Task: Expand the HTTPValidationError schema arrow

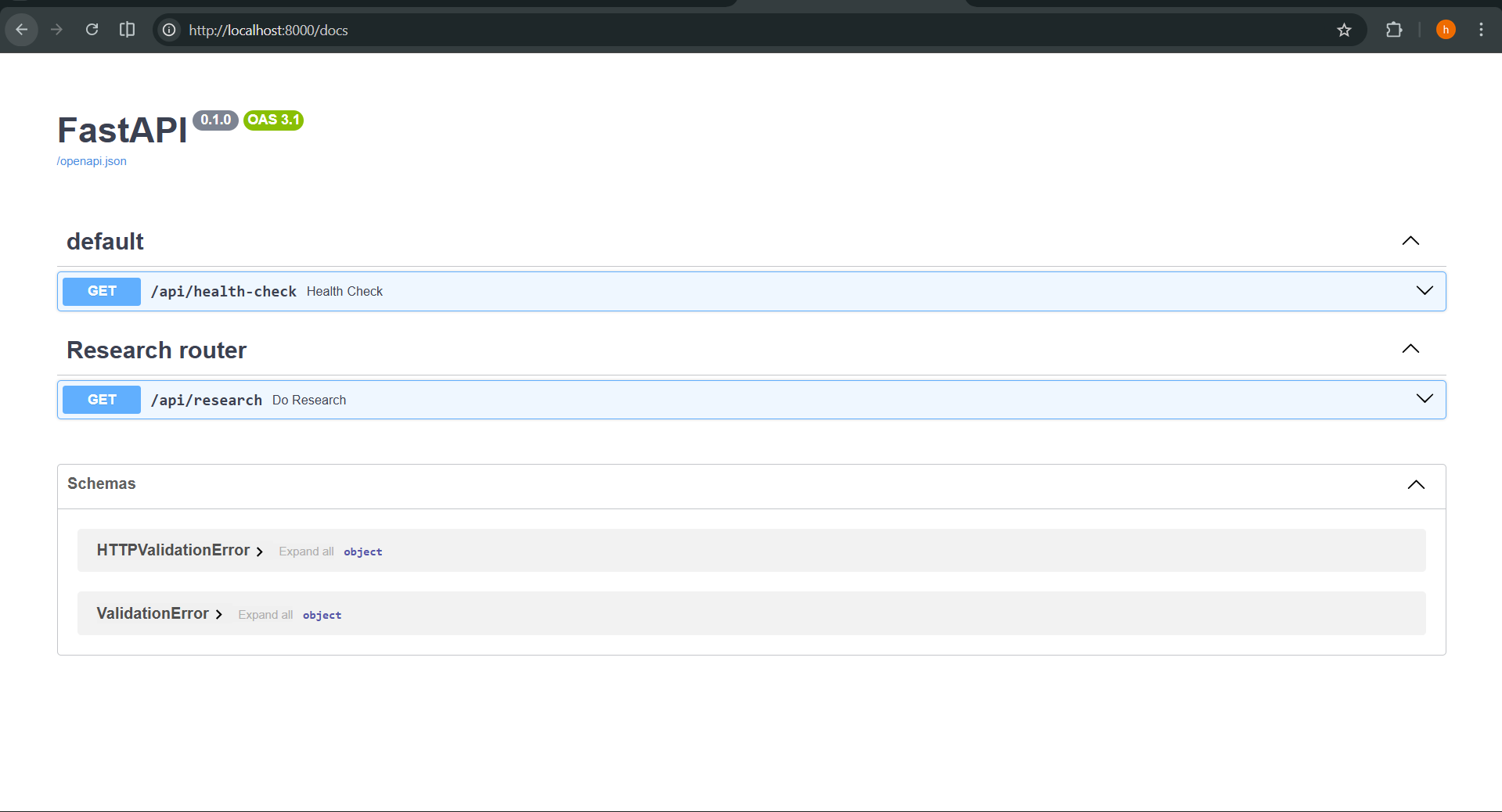Action: [259, 552]
